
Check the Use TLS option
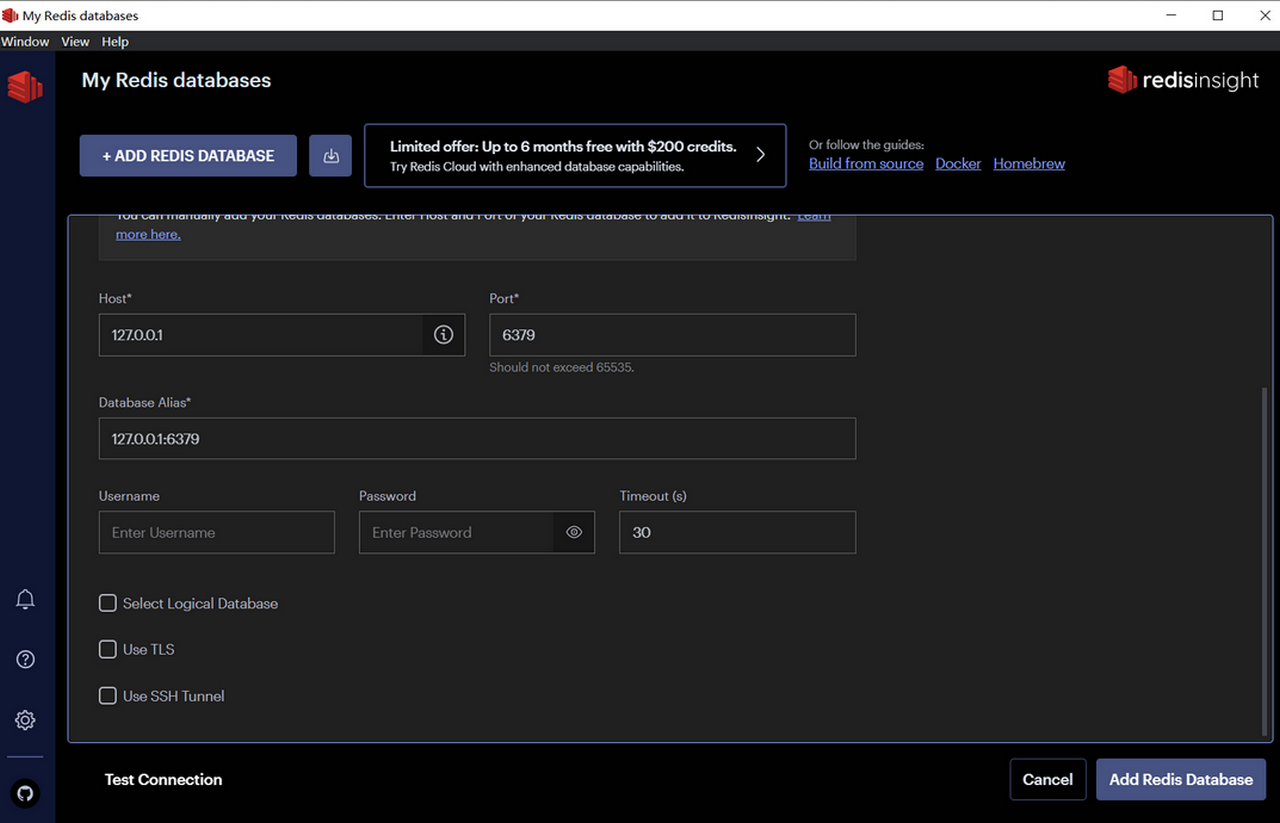pos(108,650)
